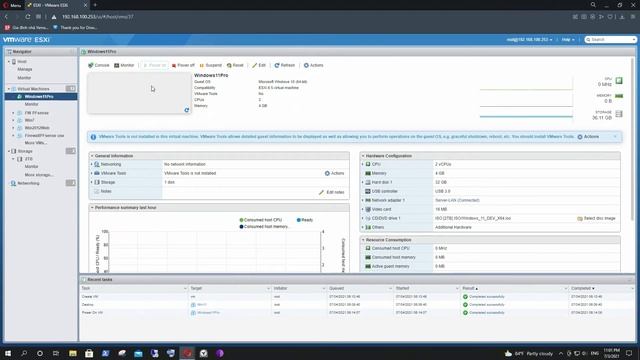
Task: Open the toolbar Actions menu
Action: tap(313, 65)
